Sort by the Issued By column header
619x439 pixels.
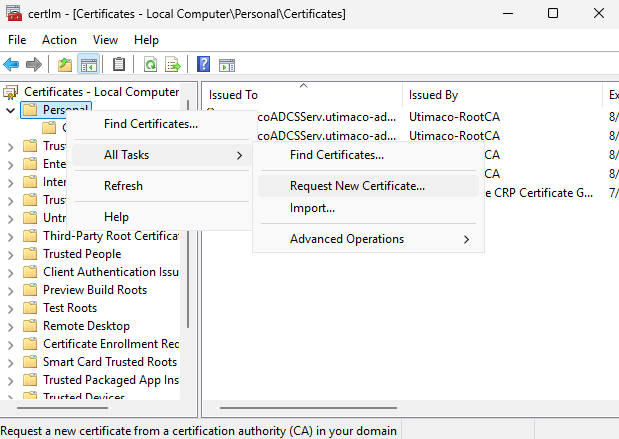(433, 95)
